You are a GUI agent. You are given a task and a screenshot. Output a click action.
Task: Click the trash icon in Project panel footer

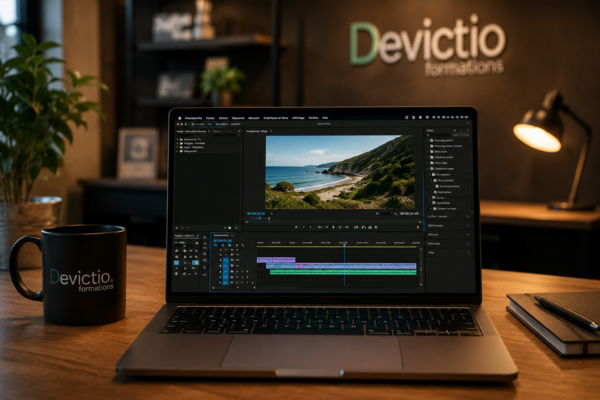point(236,228)
